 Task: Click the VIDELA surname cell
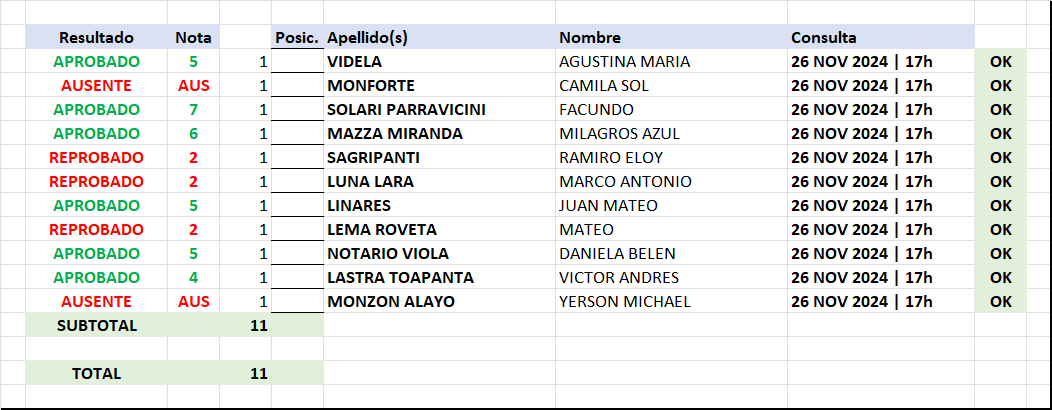pyautogui.click(x=439, y=62)
